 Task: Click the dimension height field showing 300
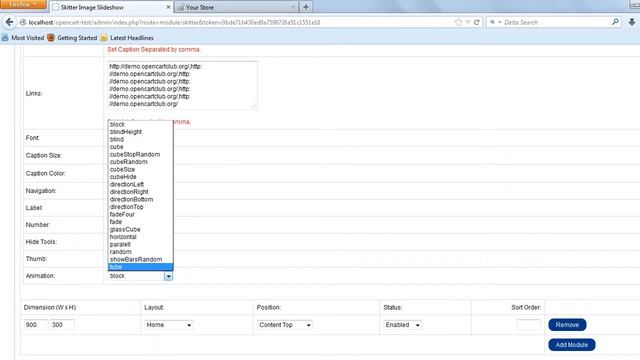point(62,324)
